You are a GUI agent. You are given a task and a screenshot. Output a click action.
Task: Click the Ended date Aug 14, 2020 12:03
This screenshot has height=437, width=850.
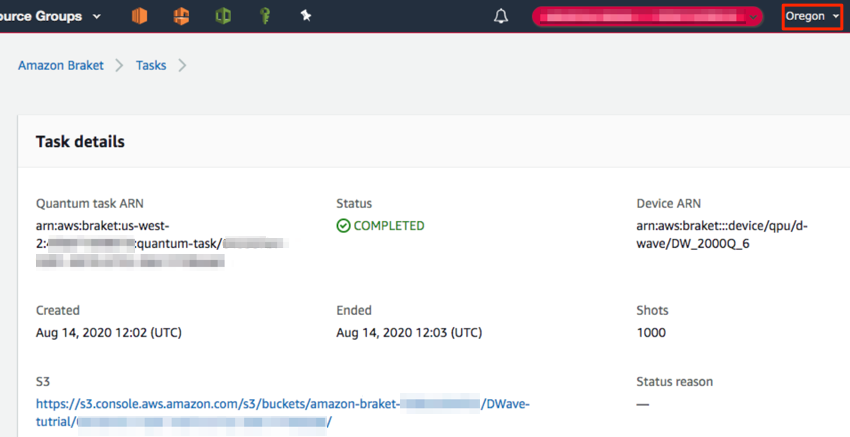coord(409,332)
